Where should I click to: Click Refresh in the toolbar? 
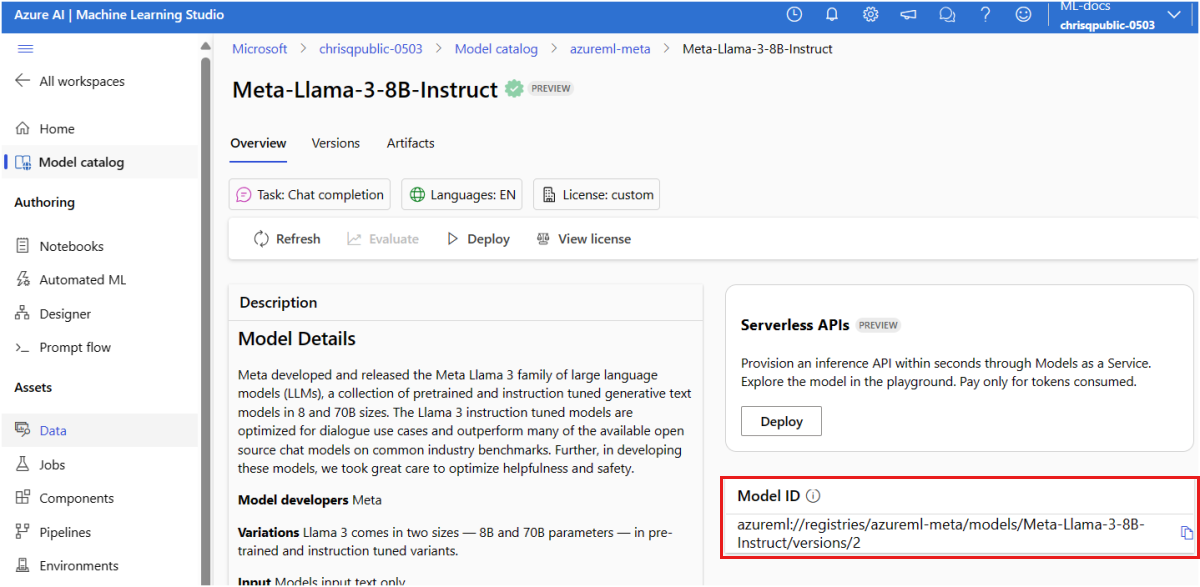(x=287, y=239)
